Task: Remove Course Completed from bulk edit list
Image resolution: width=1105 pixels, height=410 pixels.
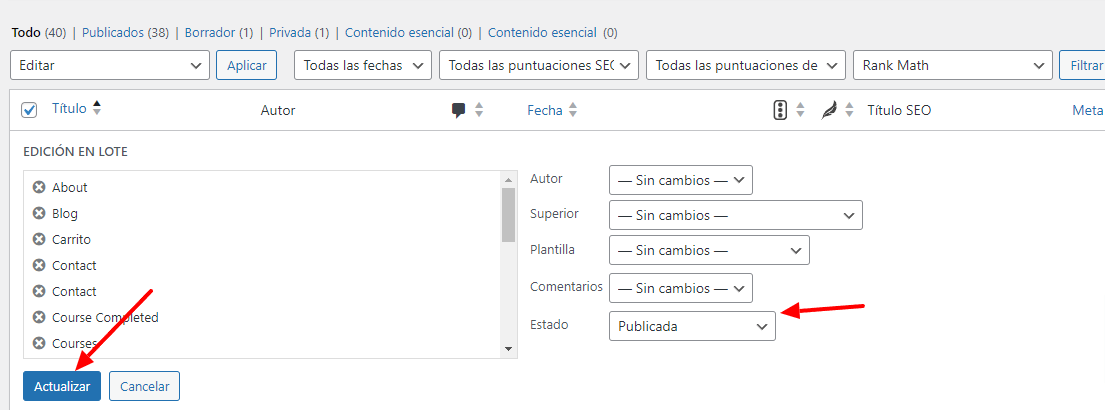Action: coord(39,318)
